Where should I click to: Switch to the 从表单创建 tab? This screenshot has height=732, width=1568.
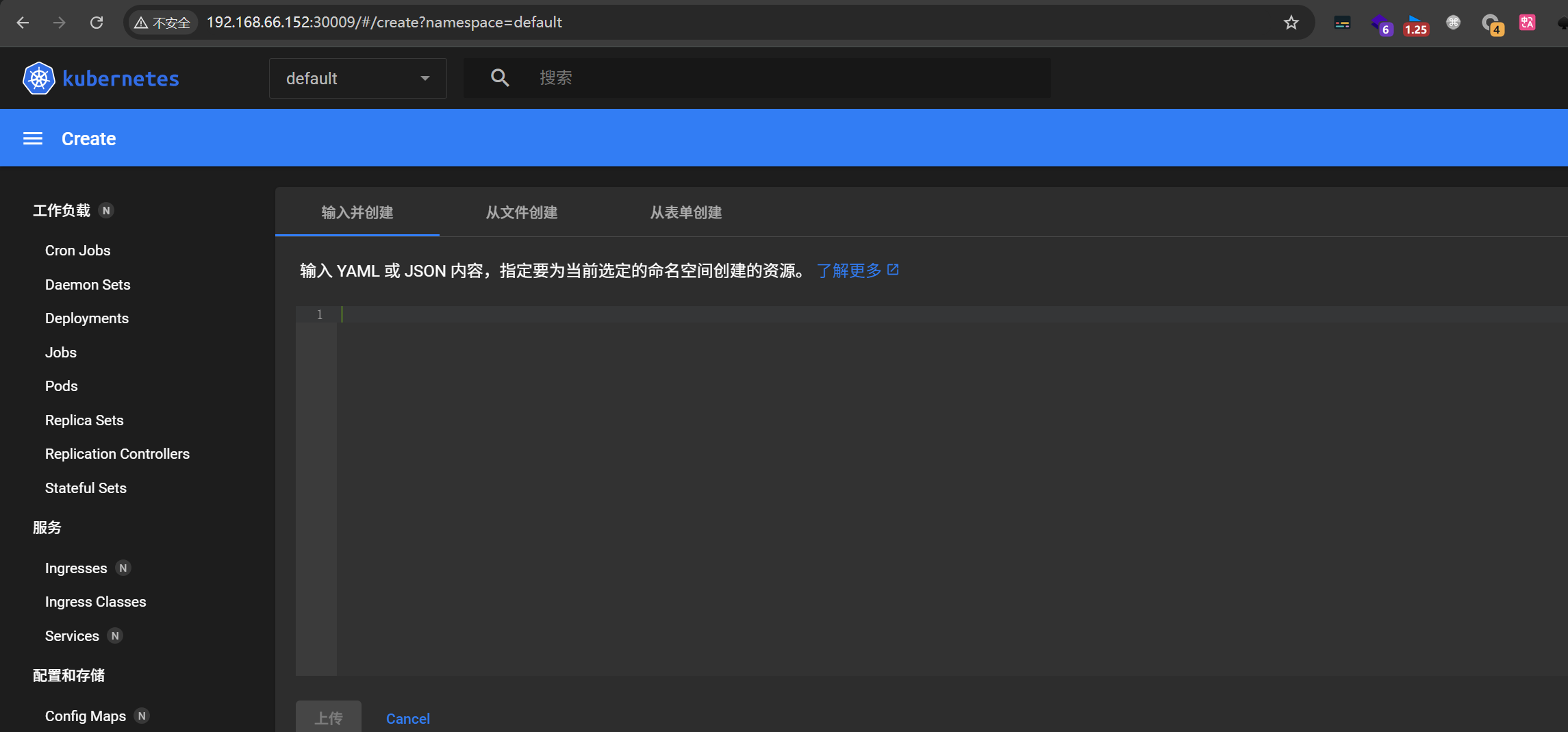[685, 212]
